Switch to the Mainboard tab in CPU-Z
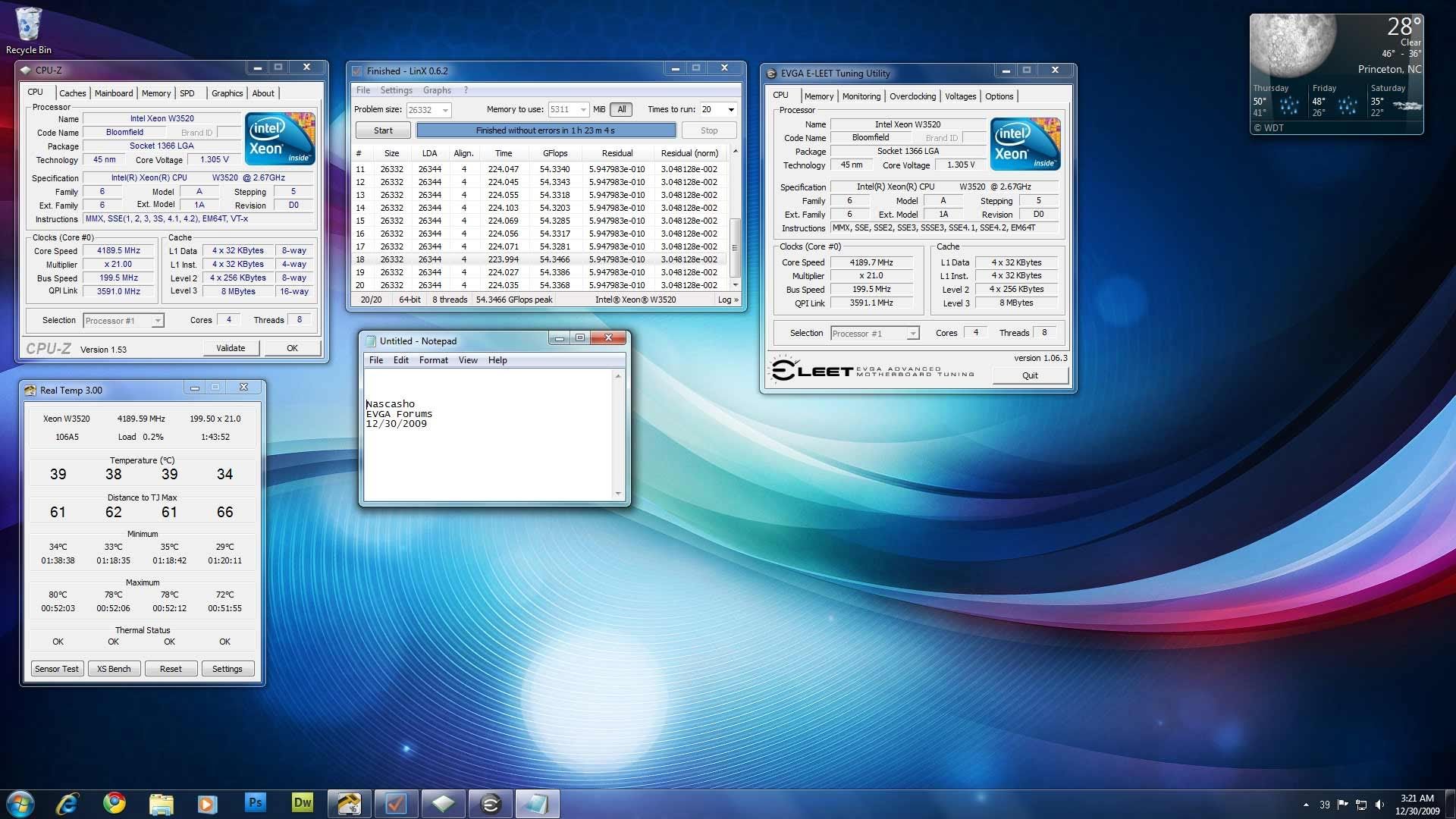This screenshot has height=819, width=1456. click(x=114, y=93)
